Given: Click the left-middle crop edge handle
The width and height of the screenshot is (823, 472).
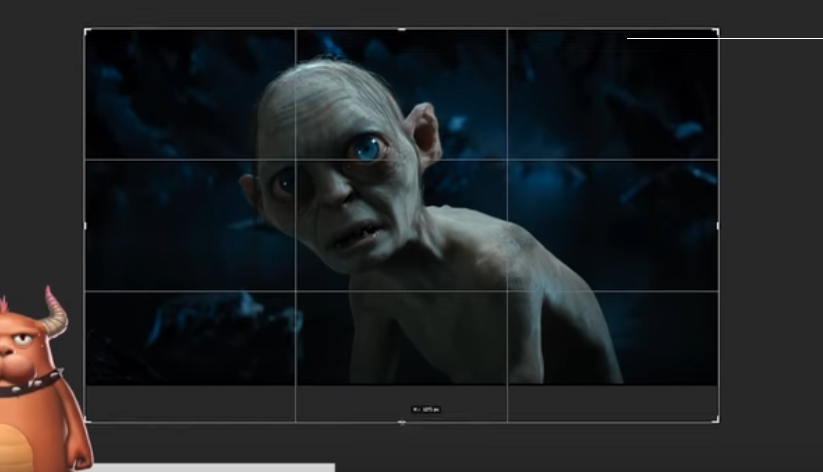Looking at the screenshot, I should pos(86,226).
